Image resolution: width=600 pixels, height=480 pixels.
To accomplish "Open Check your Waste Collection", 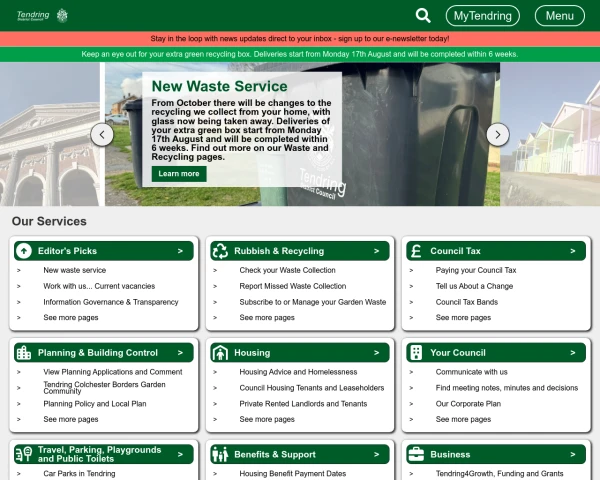I will point(287,270).
